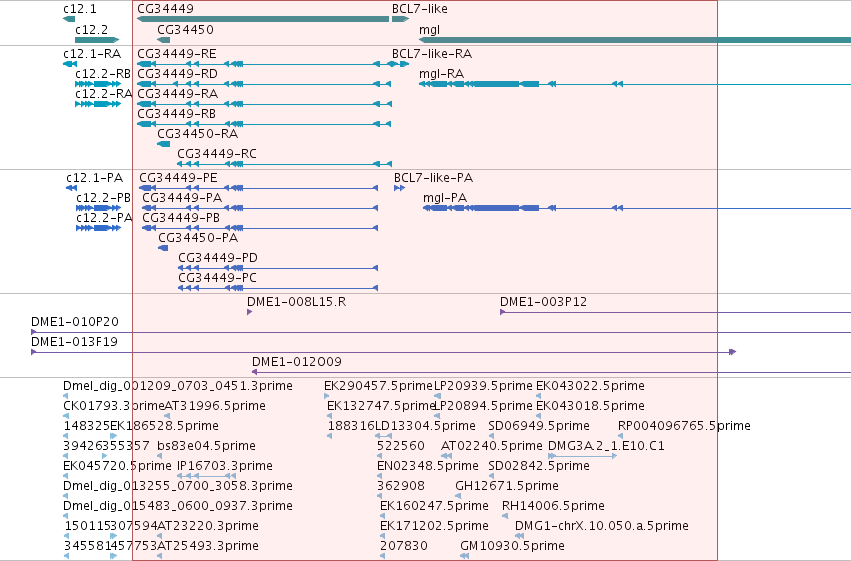Select the mgl-PA protein label
851x561 pixels.
(445, 198)
